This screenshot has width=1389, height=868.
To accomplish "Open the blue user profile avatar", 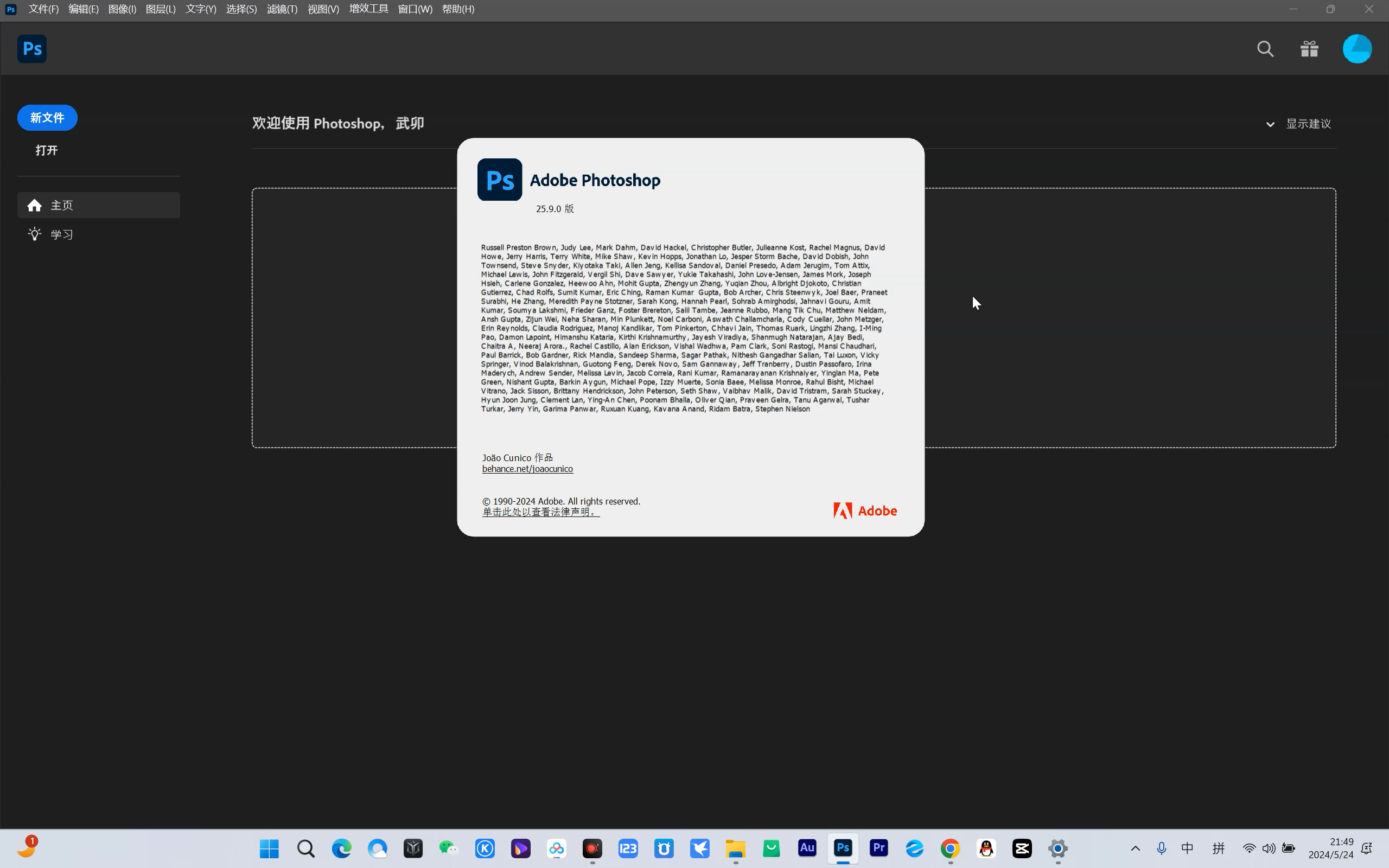I will 1357,49.
